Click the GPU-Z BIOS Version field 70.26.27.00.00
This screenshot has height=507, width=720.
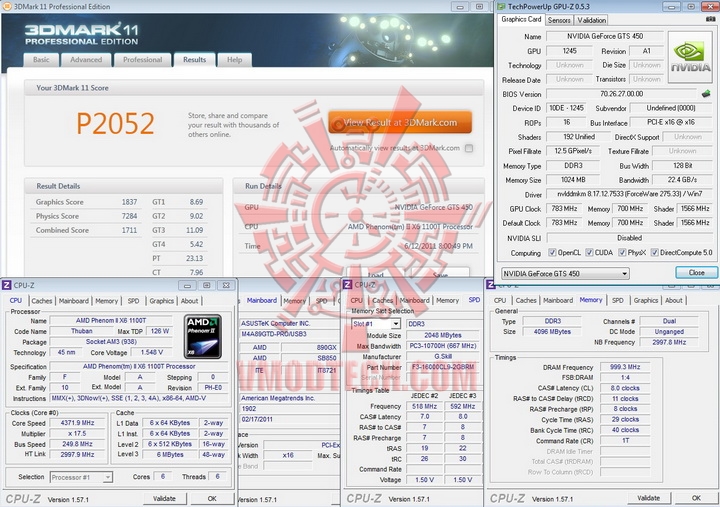[x=621, y=94]
